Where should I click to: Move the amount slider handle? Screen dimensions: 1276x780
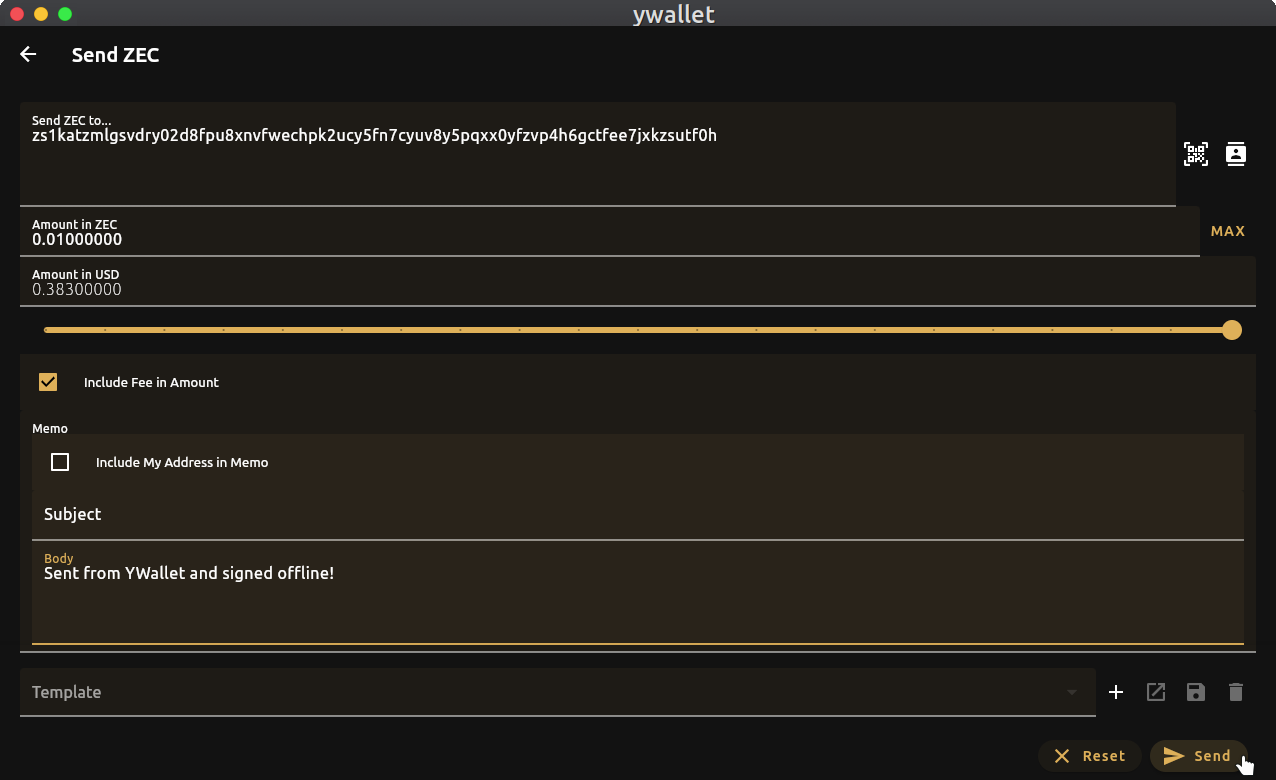tap(1232, 330)
